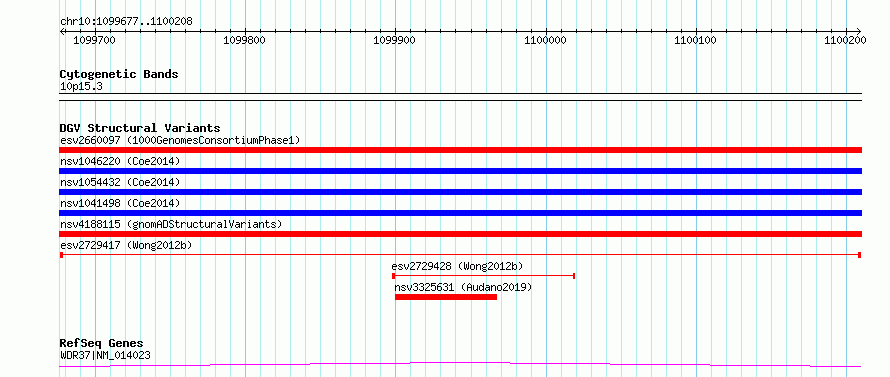Screen dimensions: 890x377
Task: Select the 10p15.3 band label
Action: [81, 86]
